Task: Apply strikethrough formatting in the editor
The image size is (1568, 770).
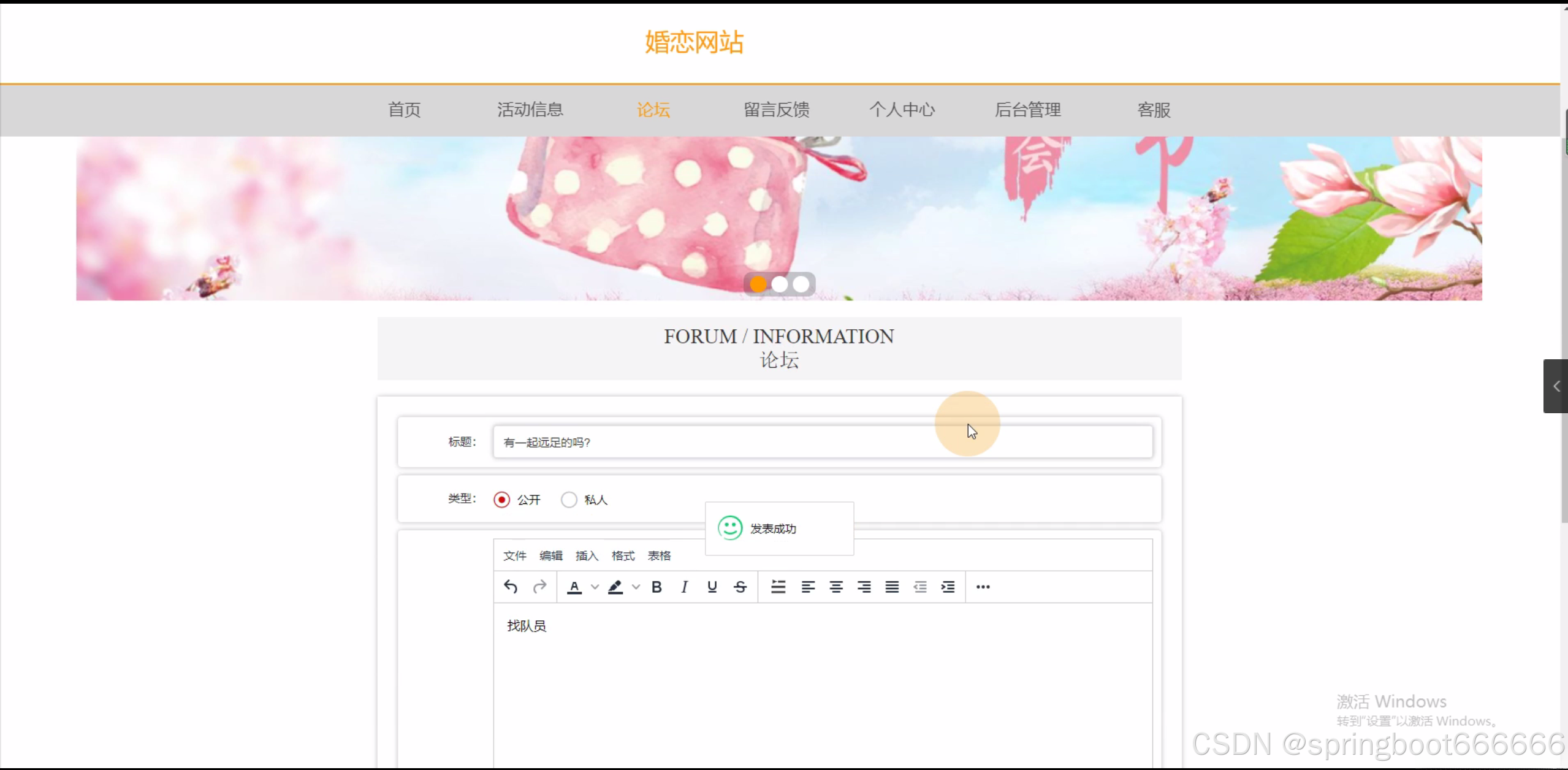Action: click(740, 587)
